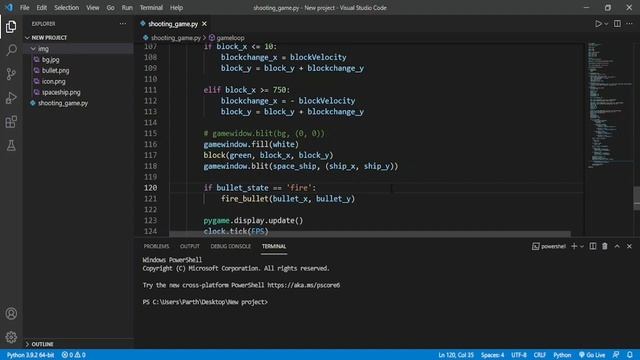Open Explorer views and more actions ellipsis
The image size is (640, 360).
coord(123,24)
